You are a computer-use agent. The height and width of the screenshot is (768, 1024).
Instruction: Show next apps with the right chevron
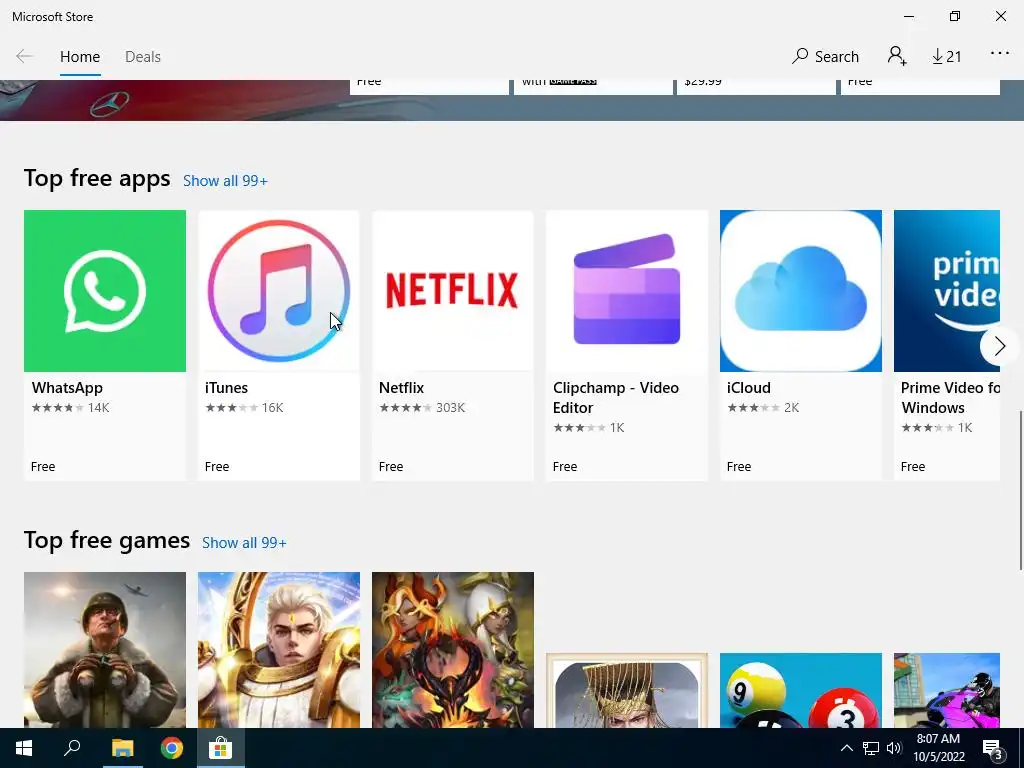[x=999, y=346]
